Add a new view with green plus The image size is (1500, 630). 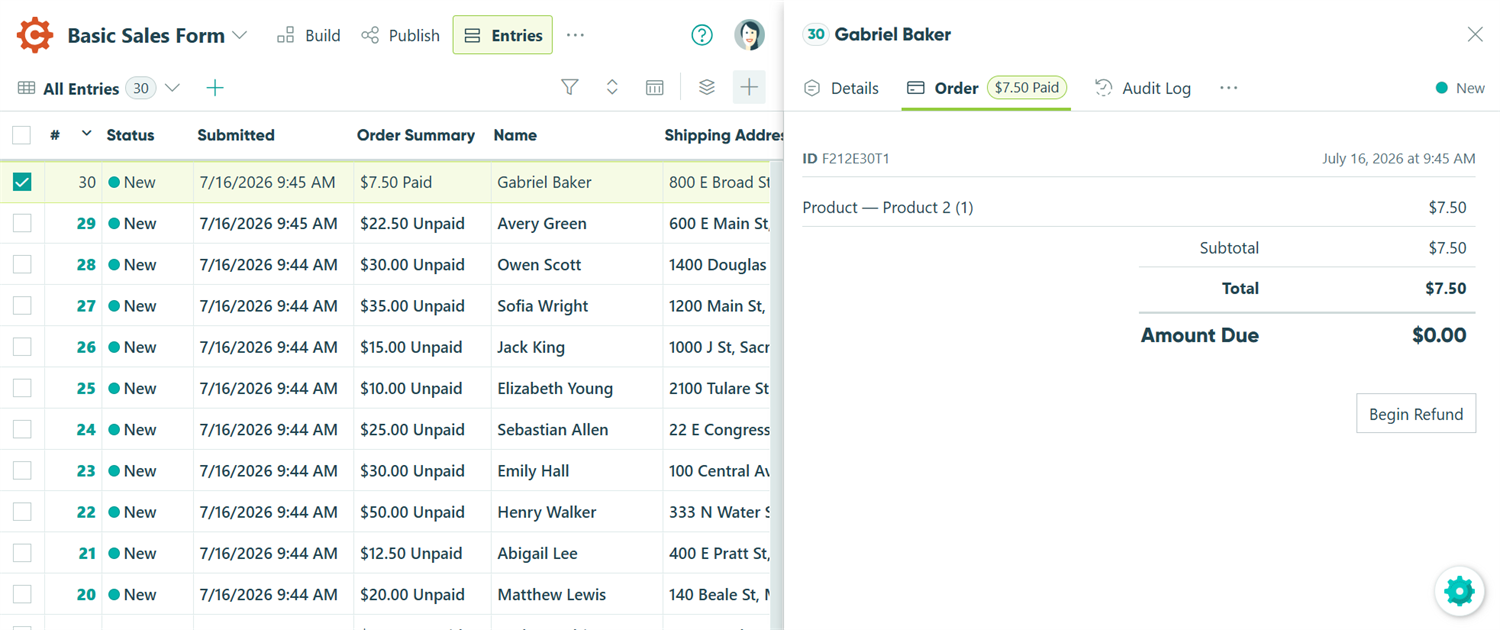[x=215, y=88]
